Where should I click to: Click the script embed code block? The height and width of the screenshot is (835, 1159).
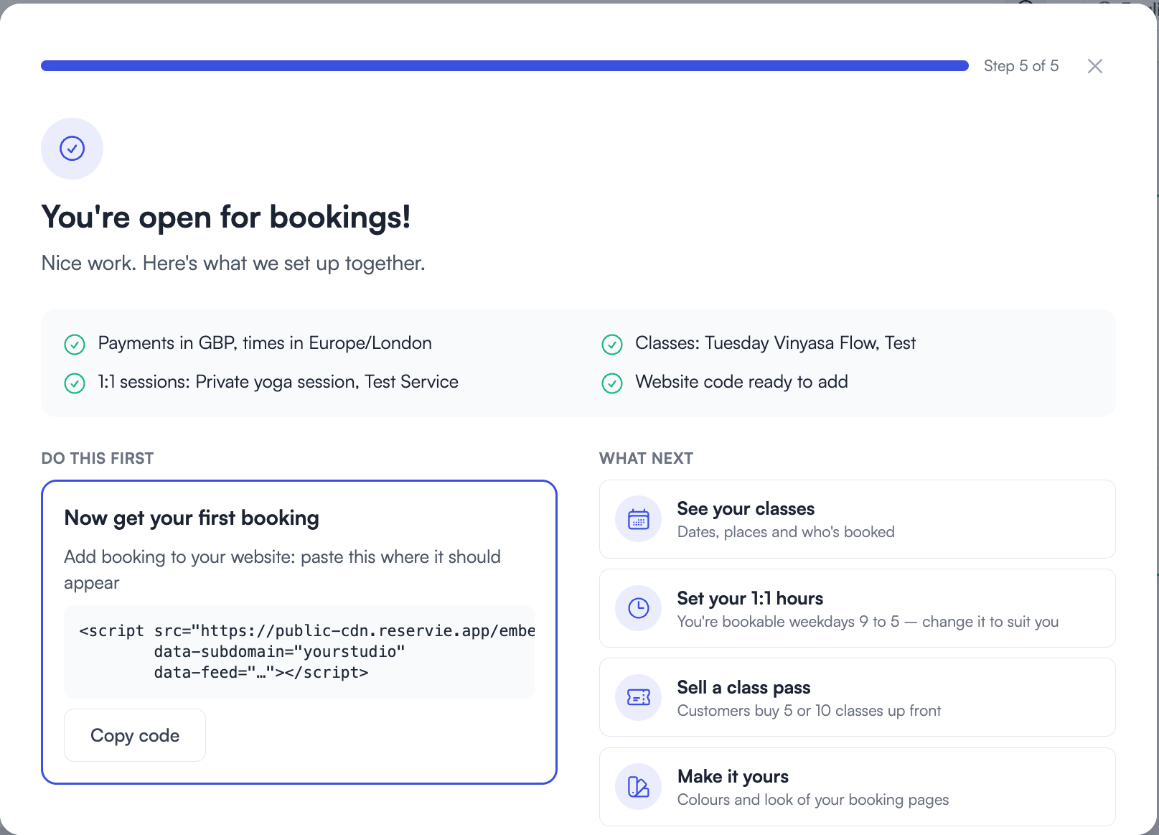click(299, 652)
